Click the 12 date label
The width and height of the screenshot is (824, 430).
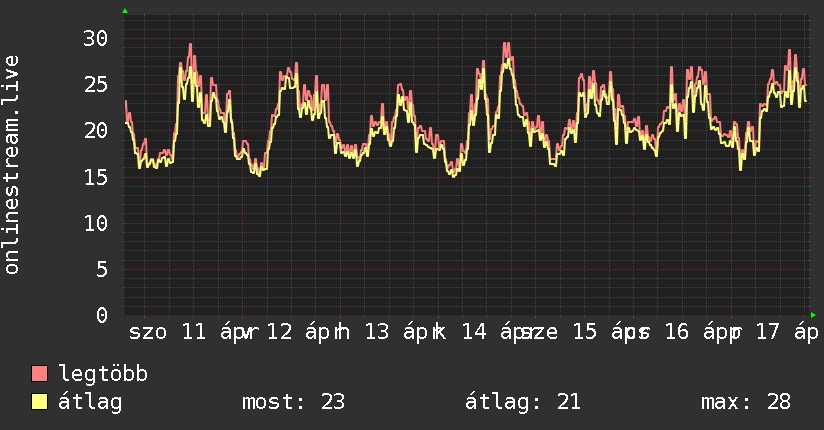point(280,332)
